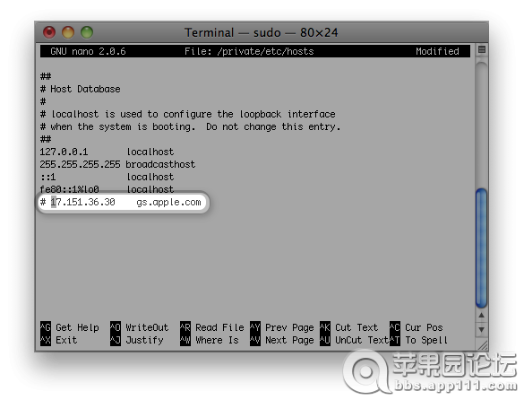Click the 'Prev Page' shortcut label
This screenshot has width=524, height=400.
click(289, 327)
